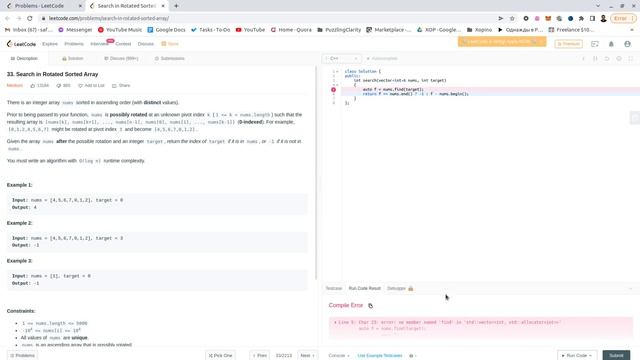Open the Problems nav link
Screen dimensions: 640x360
click(74, 44)
